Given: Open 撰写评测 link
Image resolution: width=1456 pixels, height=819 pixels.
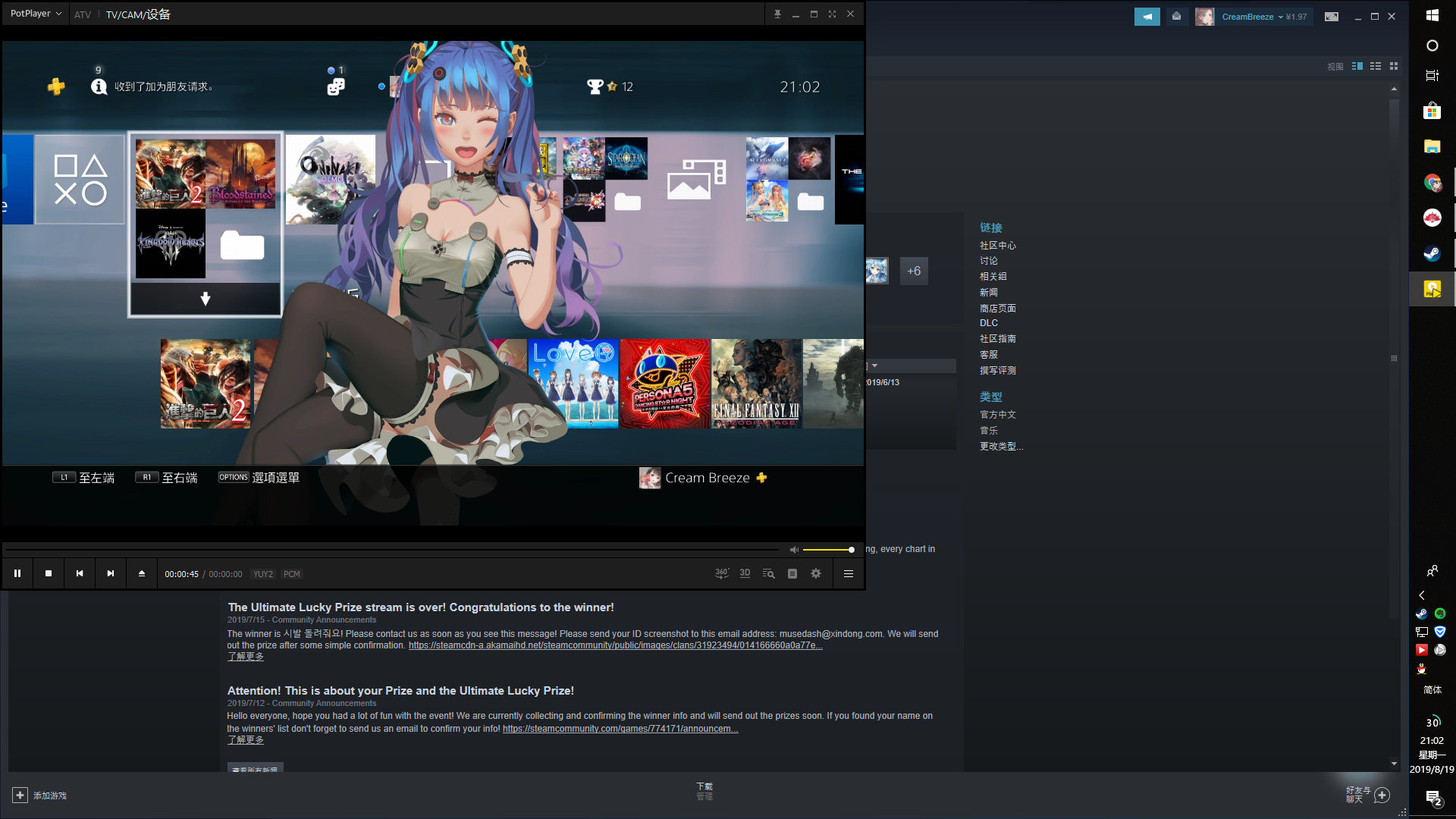Looking at the screenshot, I should pyautogui.click(x=997, y=371).
